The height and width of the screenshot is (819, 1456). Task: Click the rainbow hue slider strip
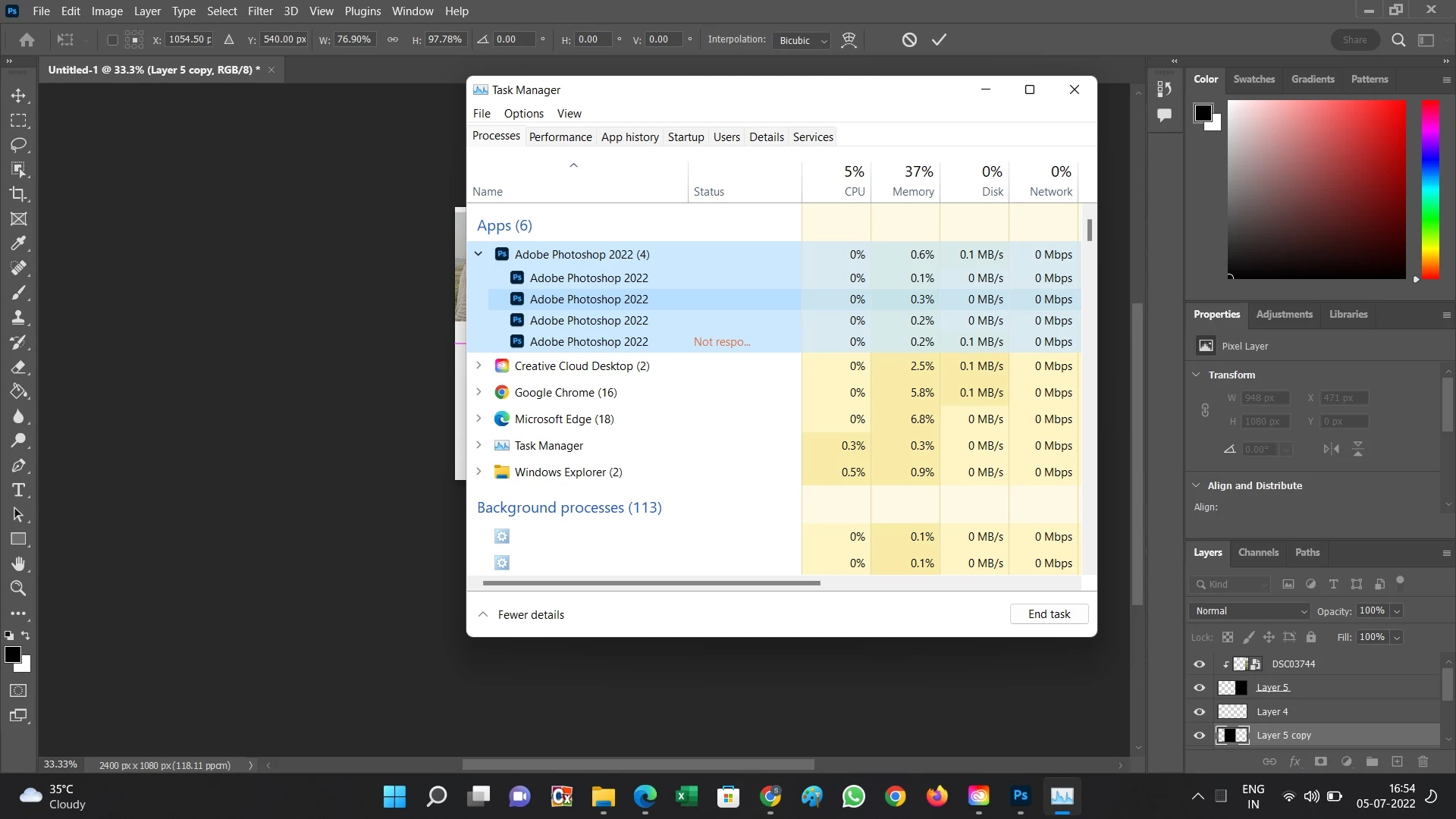coord(1430,190)
